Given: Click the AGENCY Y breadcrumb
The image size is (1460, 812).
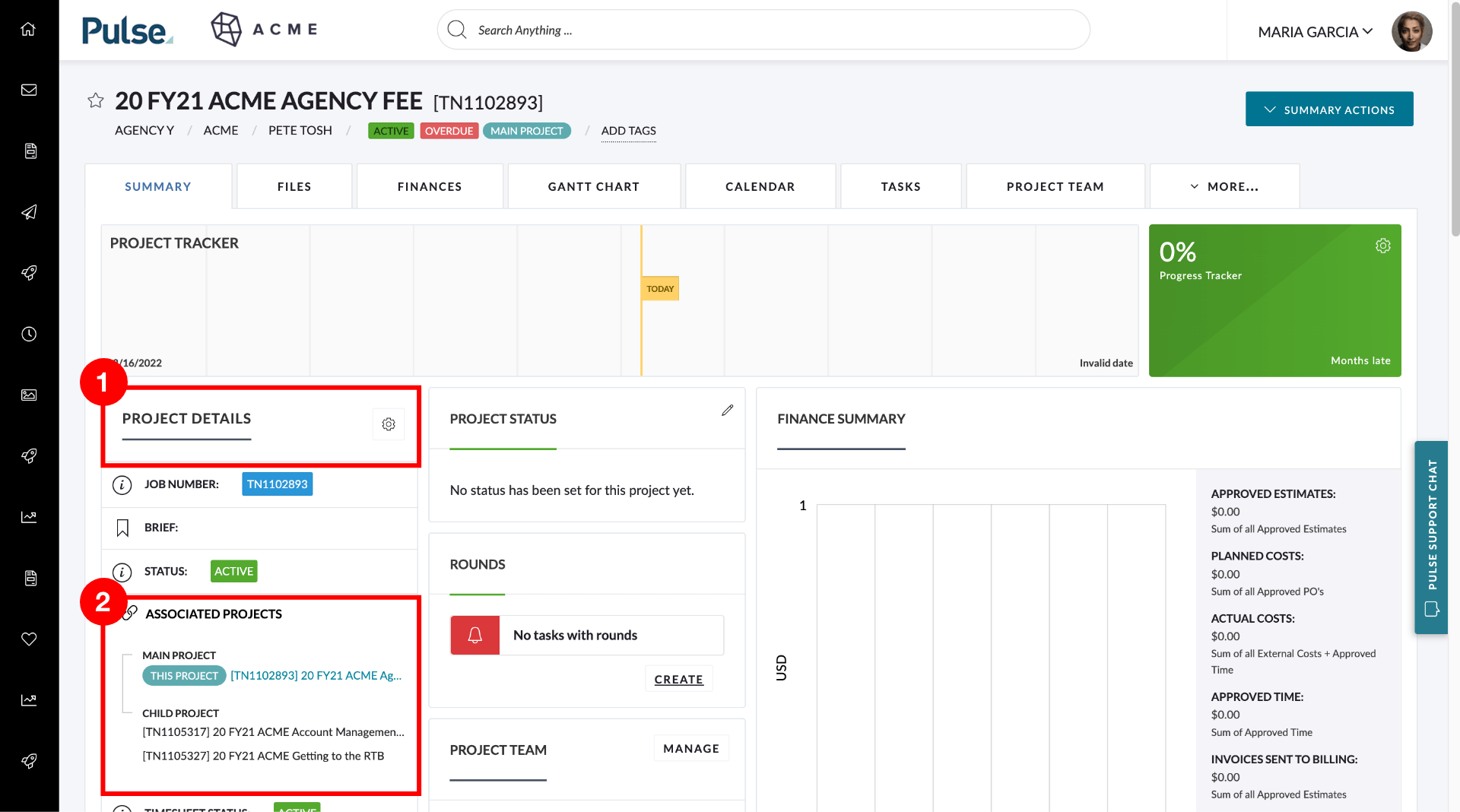Looking at the screenshot, I should pyautogui.click(x=144, y=131).
